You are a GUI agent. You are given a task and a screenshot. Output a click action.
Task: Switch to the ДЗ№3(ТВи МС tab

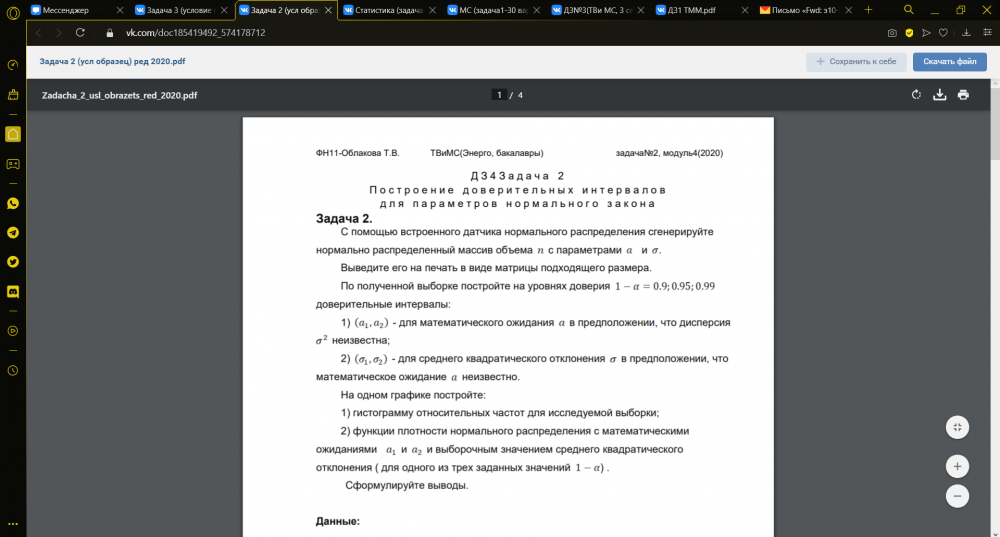pyautogui.click(x=598, y=10)
